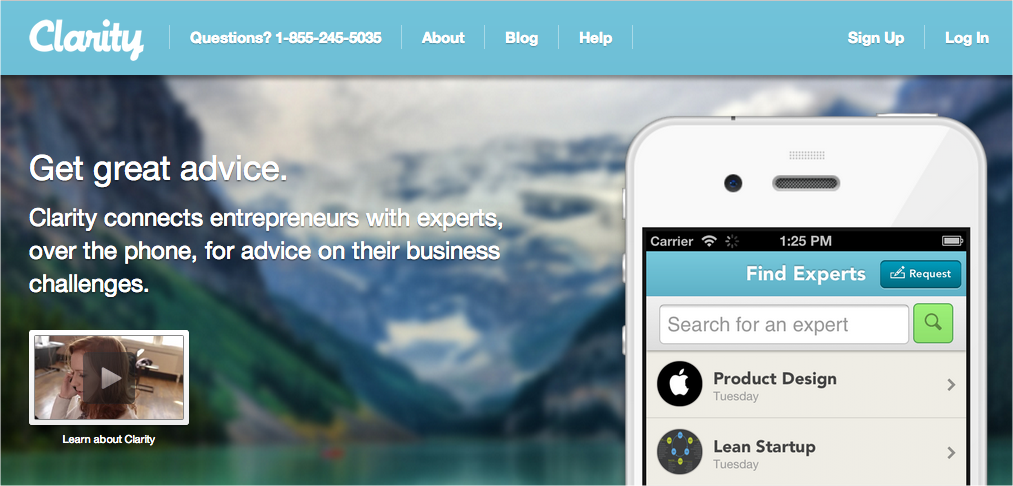Expand the Lean Startup row chevron

click(x=951, y=452)
